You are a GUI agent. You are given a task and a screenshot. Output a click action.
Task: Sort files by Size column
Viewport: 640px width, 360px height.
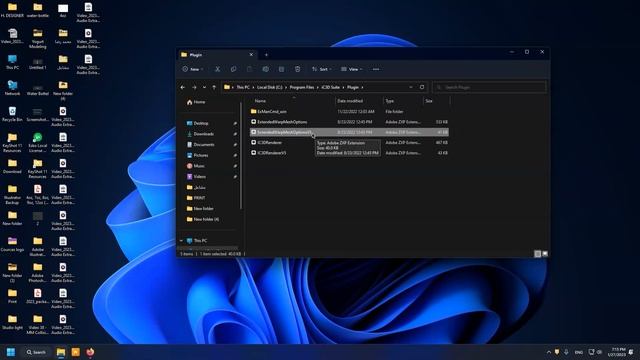click(x=429, y=101)
